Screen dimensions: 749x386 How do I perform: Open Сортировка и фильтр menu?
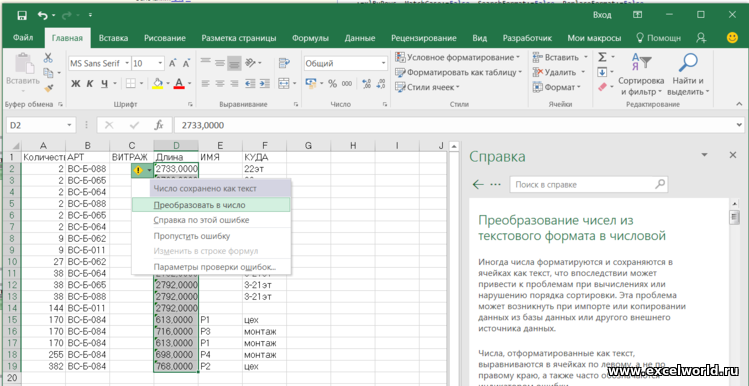pos(642,74)
